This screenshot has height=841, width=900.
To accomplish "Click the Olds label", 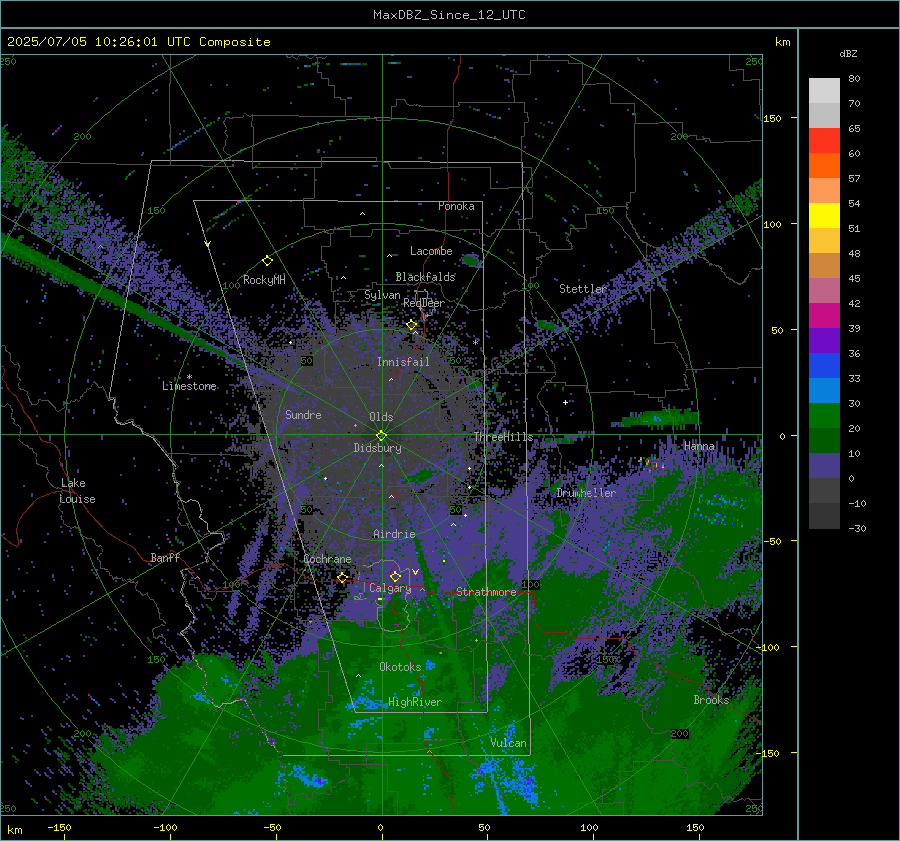I will (381, 417).
